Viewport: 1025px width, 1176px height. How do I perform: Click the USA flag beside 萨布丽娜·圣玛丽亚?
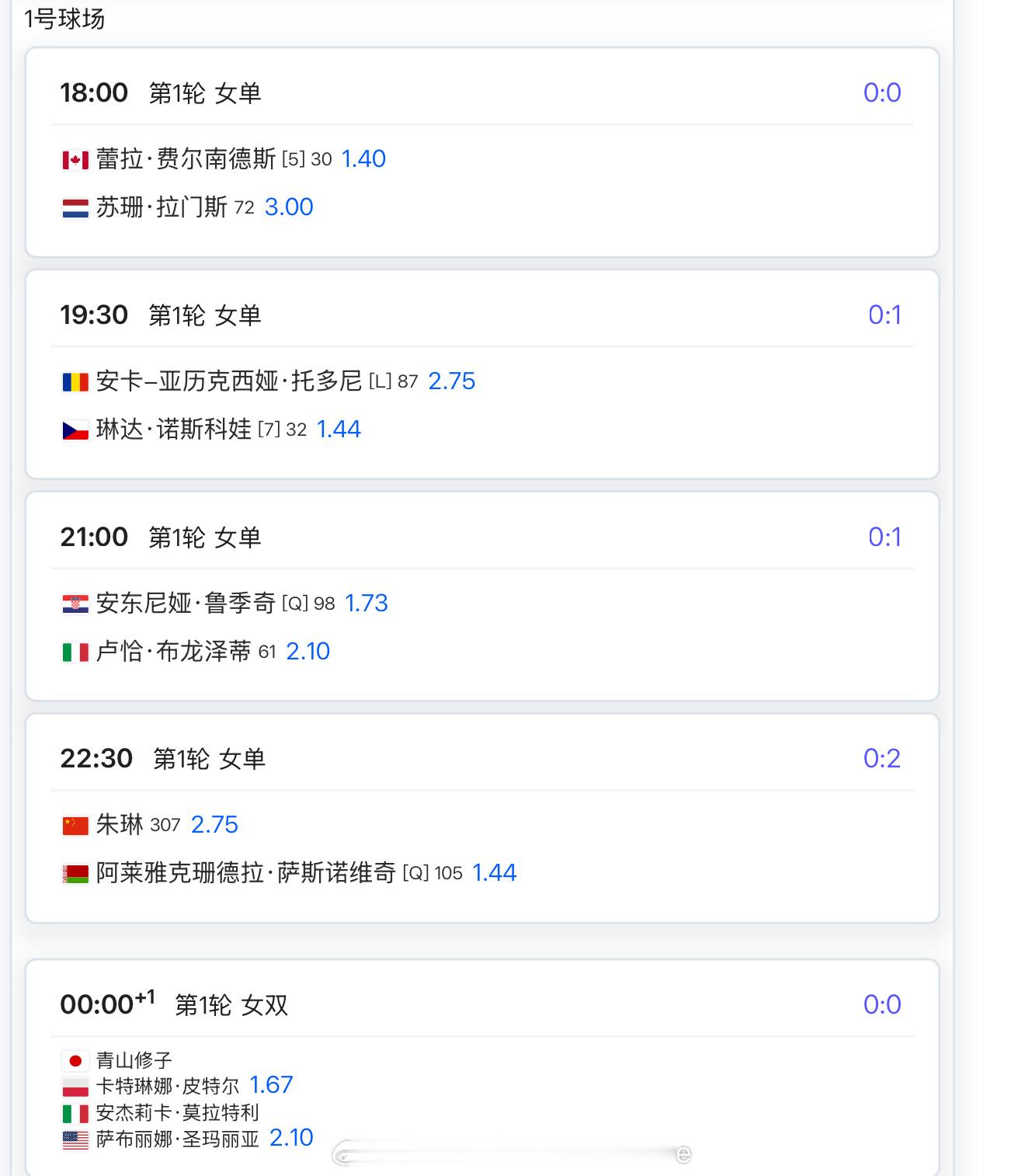coord(75,1139)
